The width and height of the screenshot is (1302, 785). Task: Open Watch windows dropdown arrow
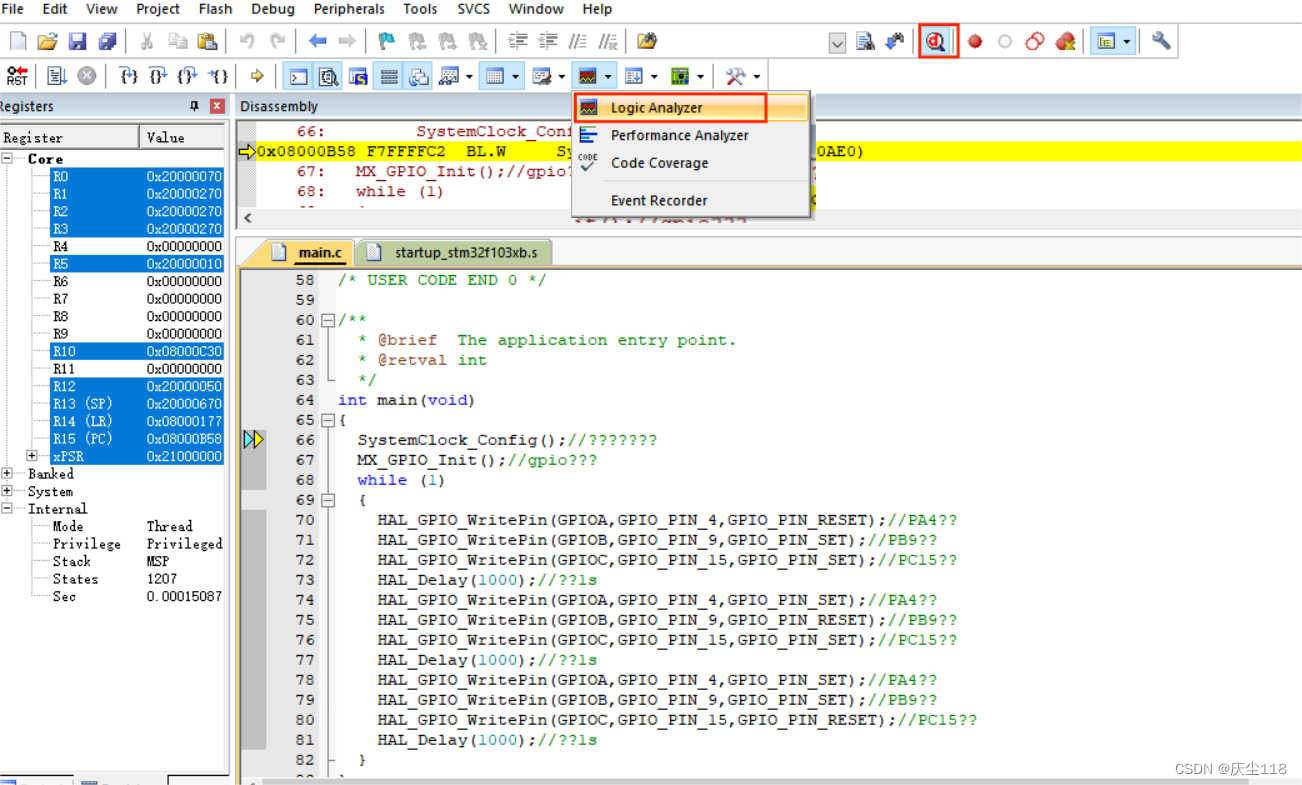point(469,76)
